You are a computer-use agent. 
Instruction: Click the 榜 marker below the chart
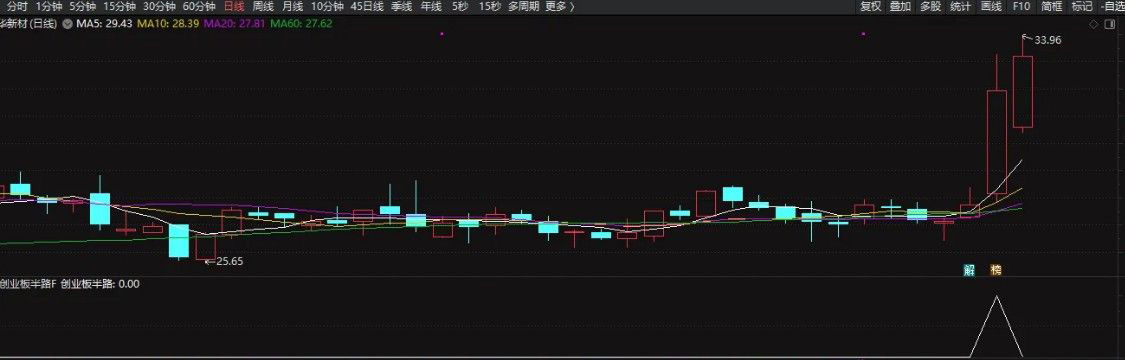point(996,270)
